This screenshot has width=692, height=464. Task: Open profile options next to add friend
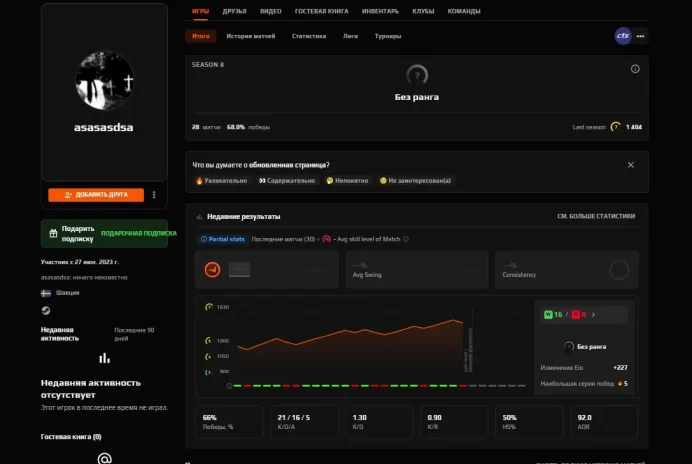click(154, 195)
